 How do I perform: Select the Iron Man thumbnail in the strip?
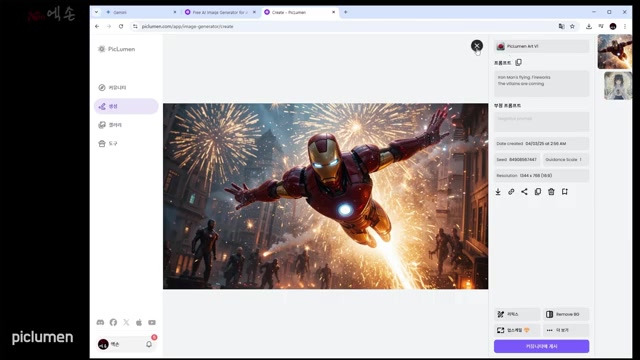pos(615,51)
